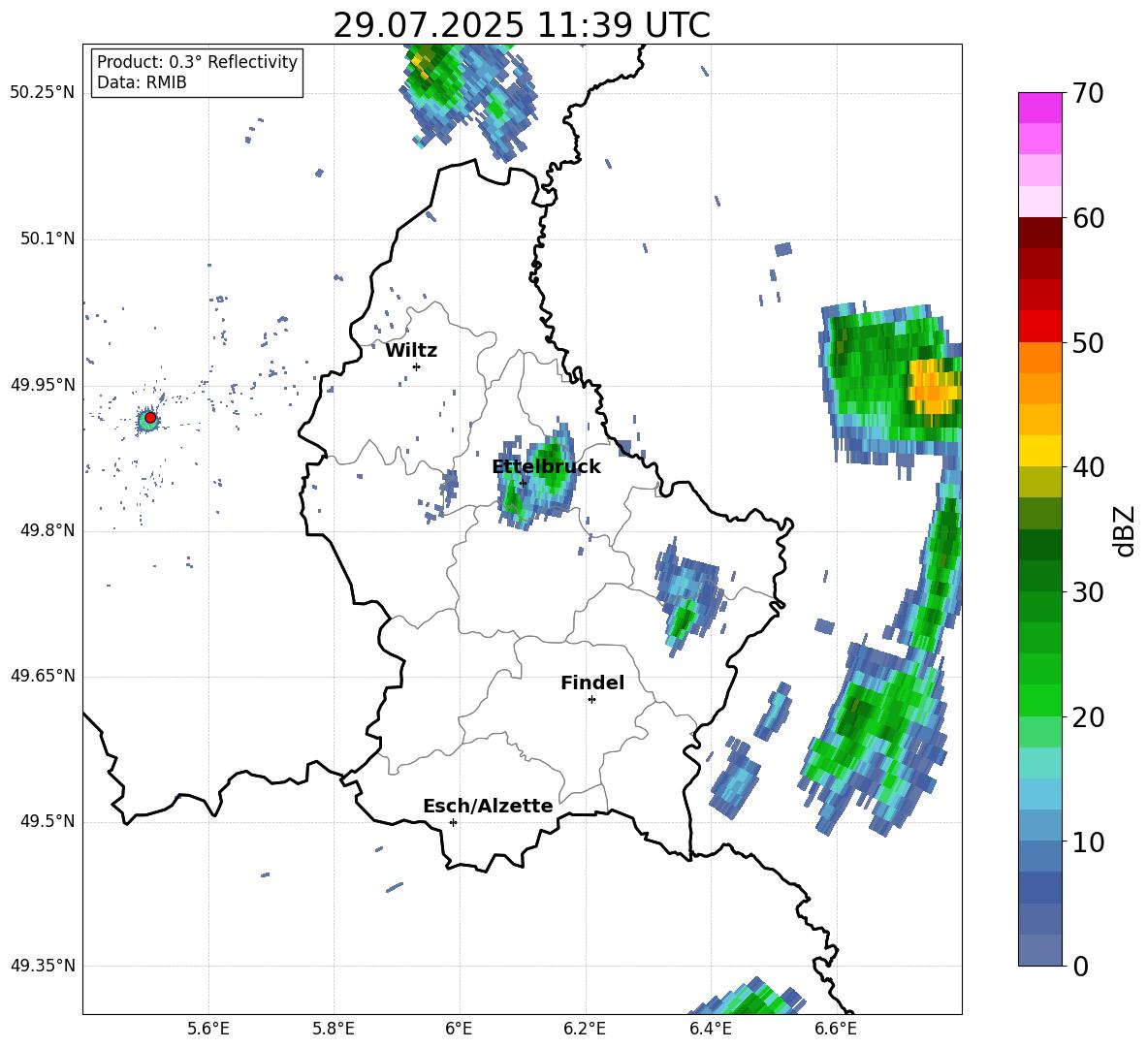Click the yellow swatch just above 40 dBZ
The image size is (1148, 1048).
[x=1039, y=451]
